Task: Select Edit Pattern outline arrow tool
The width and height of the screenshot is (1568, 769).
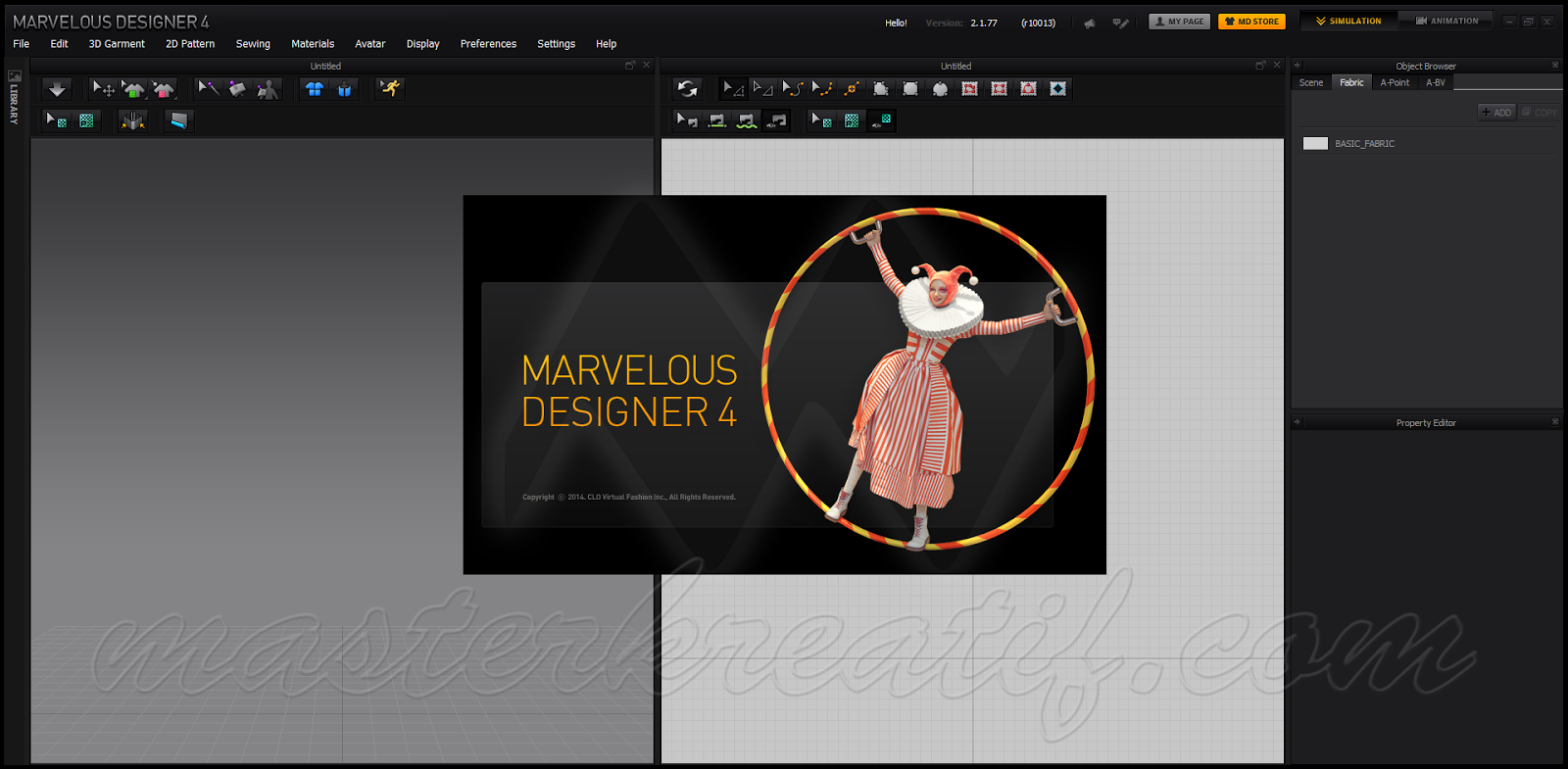Action: (x=762, y=89)
